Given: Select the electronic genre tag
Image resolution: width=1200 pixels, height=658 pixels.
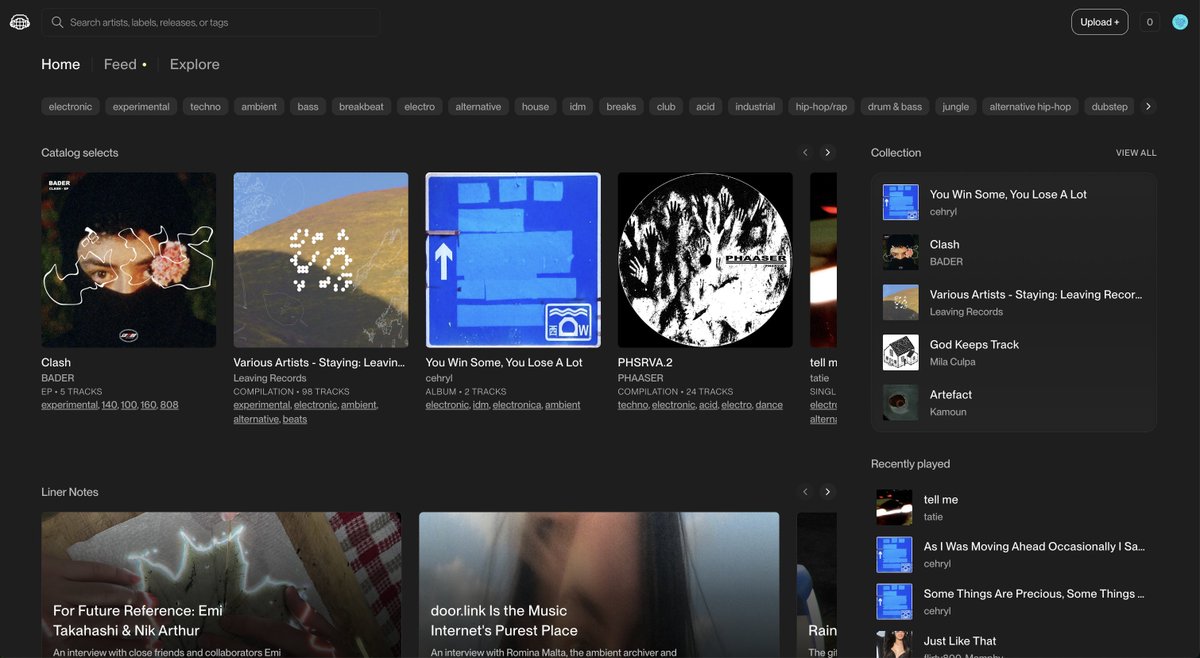Looking at the screenshot, I should point(70,106).
